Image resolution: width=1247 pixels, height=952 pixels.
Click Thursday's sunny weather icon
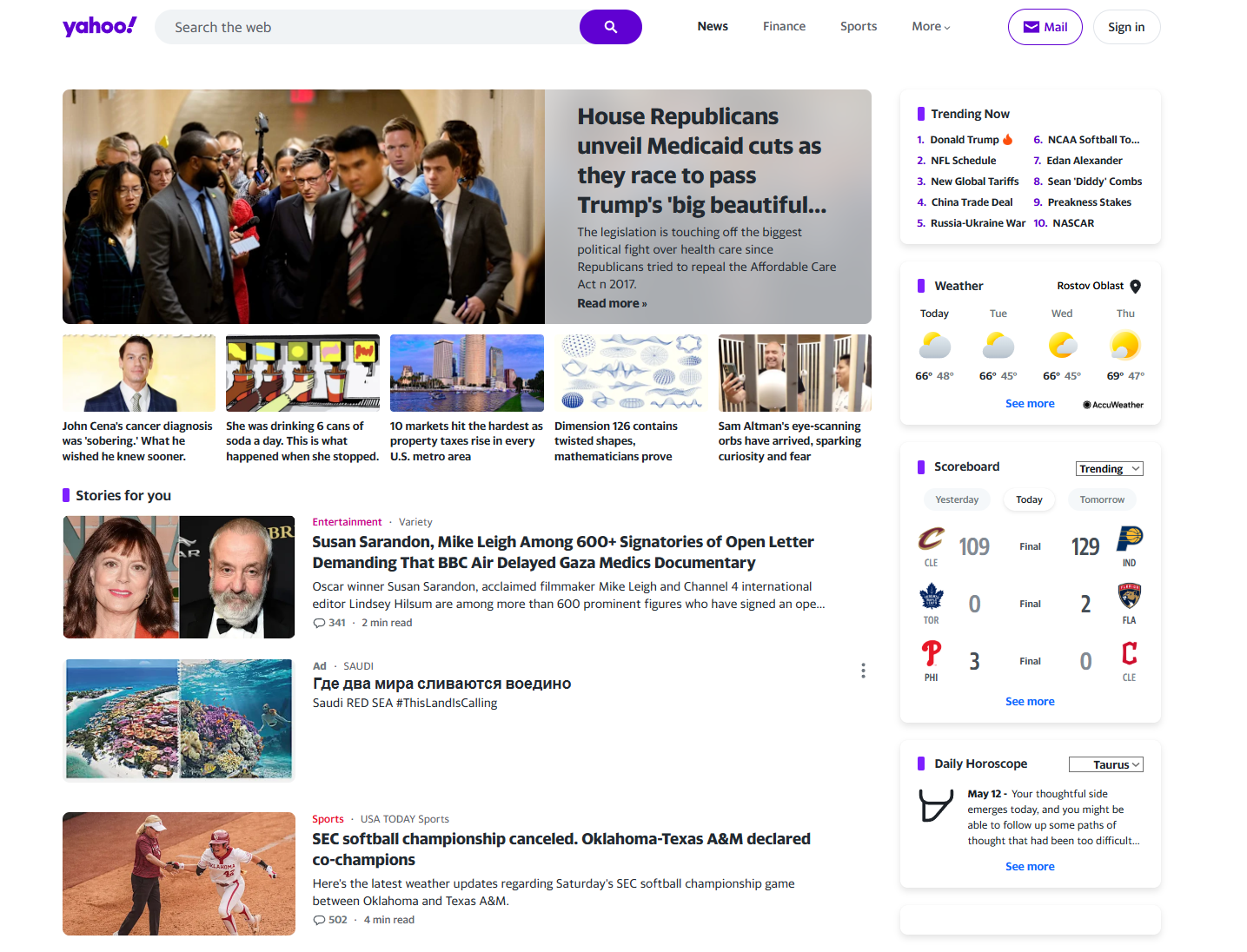point(1125,346)
